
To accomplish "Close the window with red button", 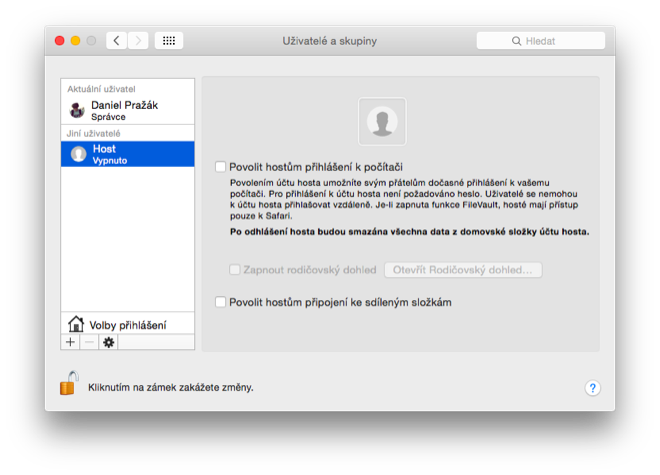I will point(60,41).
